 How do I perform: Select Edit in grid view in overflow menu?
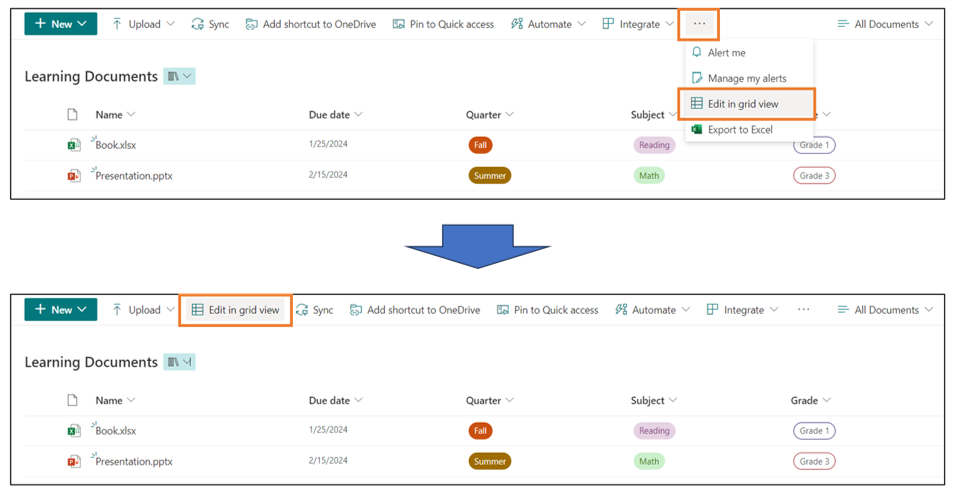(x=749, y=104)
